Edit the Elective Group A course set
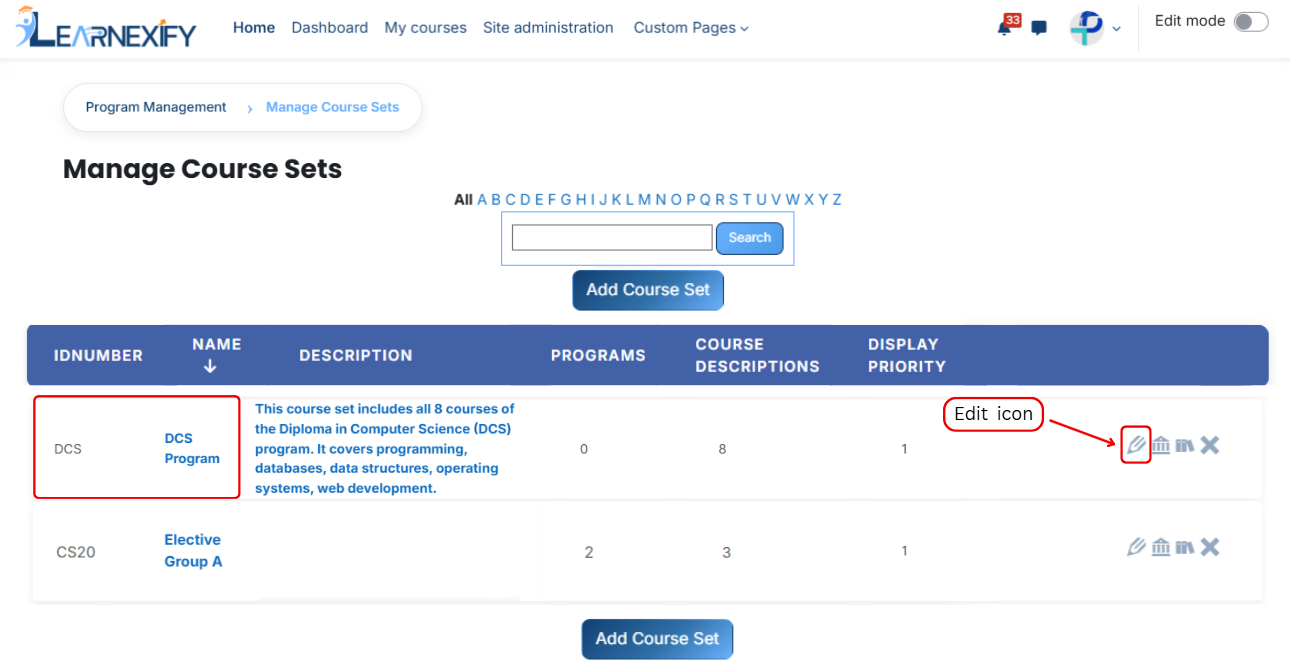1290x668 pixels. click(x=1136, y=547)
